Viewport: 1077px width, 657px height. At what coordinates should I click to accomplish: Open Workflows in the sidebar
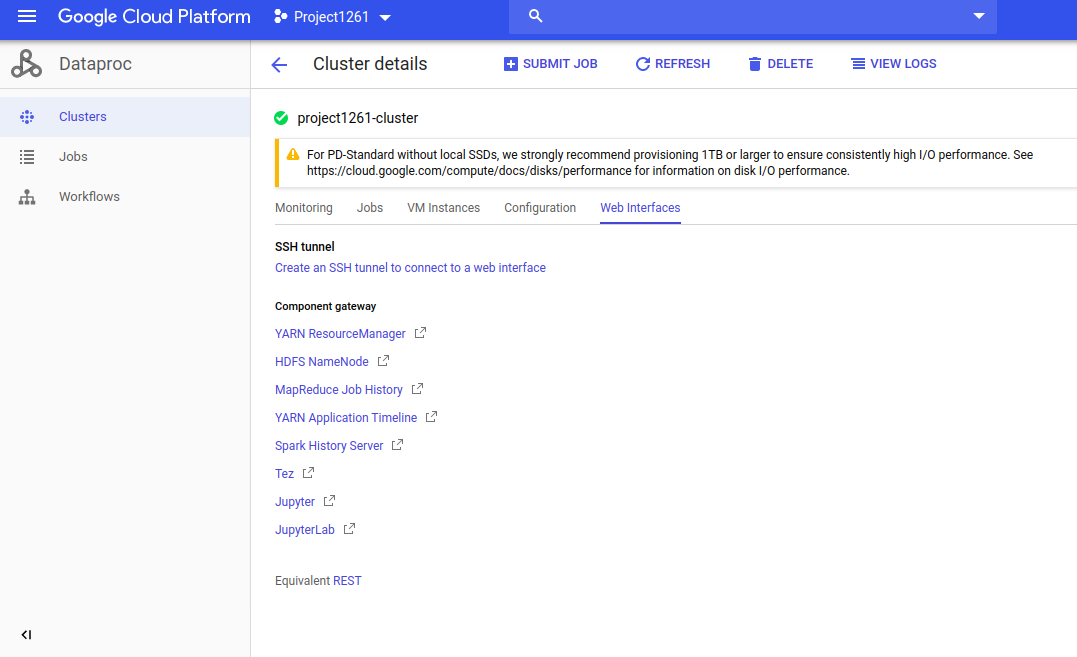125,196
